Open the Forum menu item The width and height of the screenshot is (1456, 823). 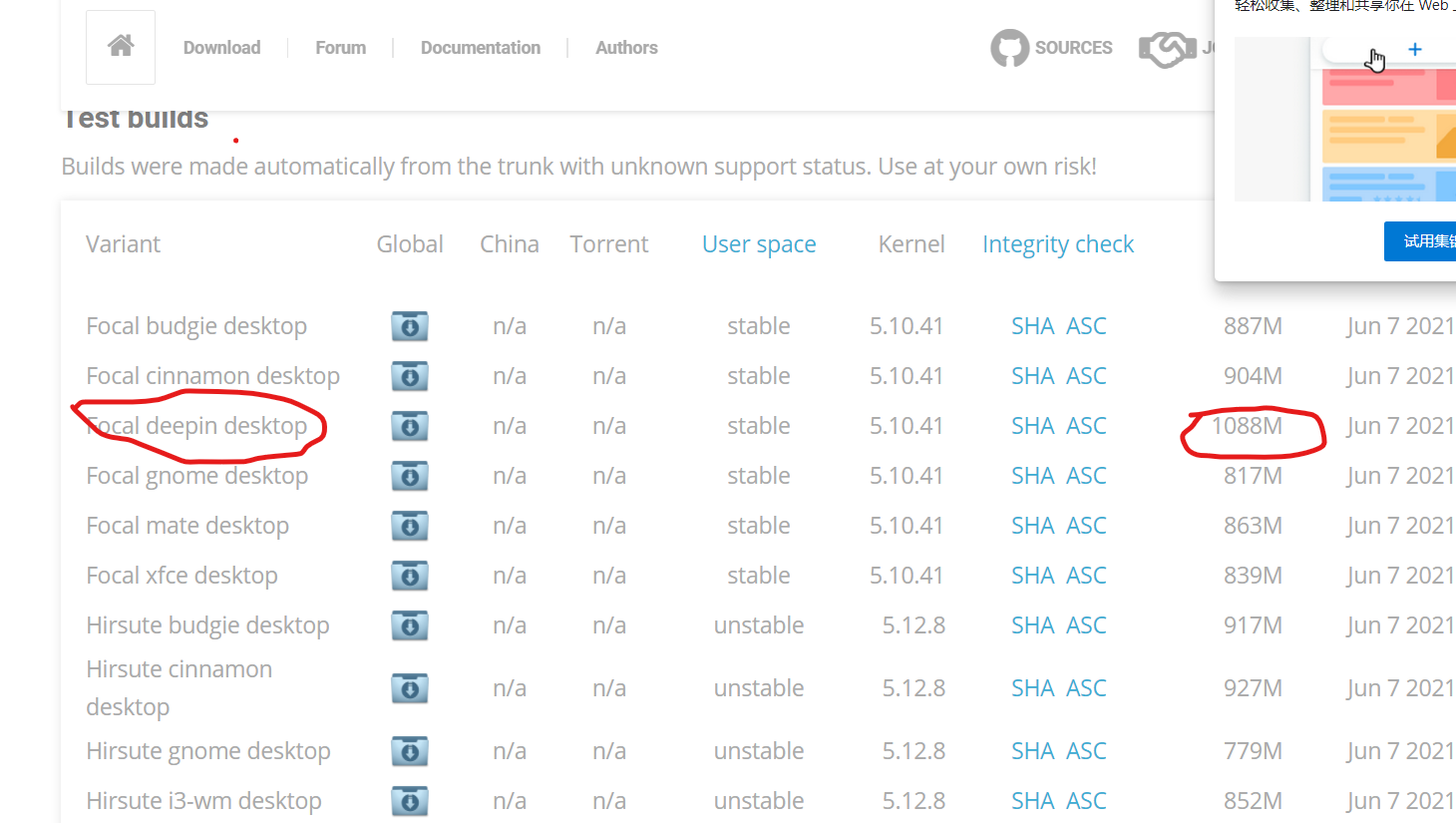(x=341, y=48)
